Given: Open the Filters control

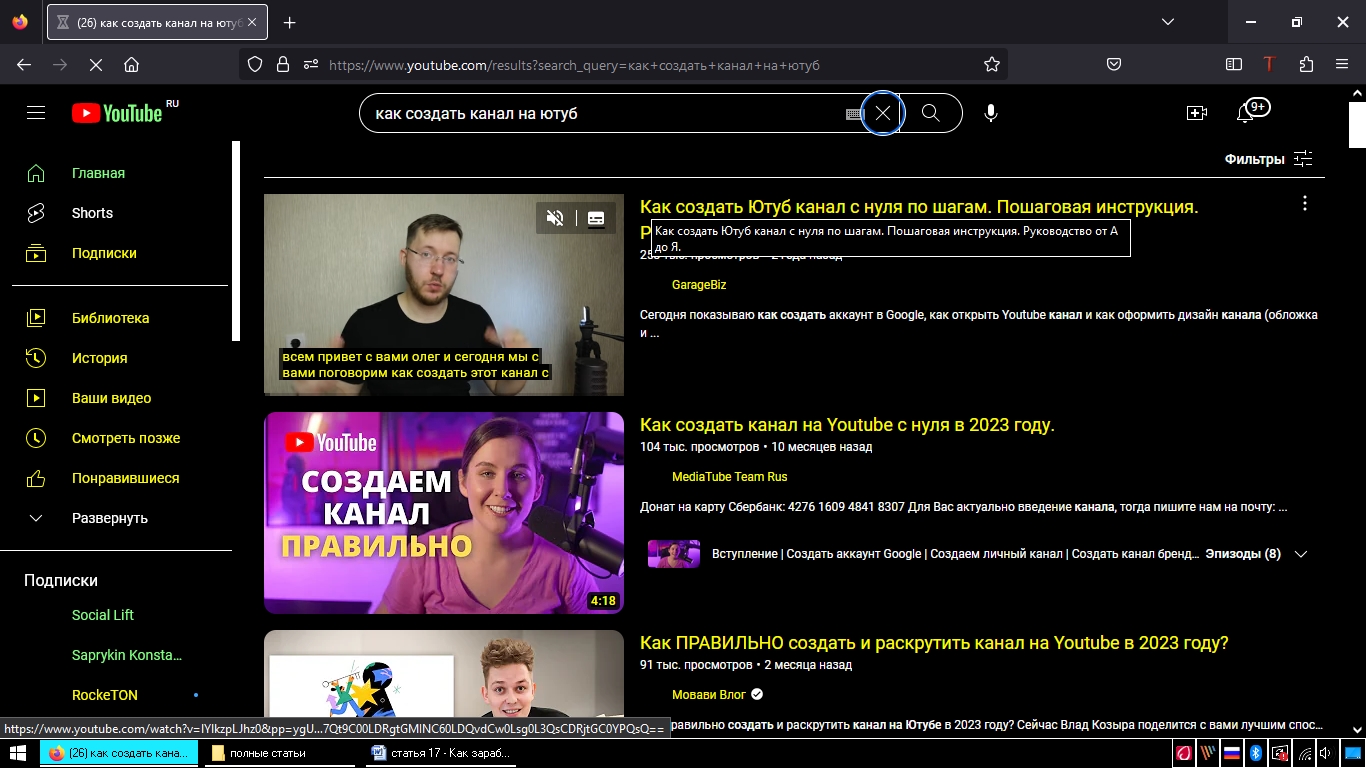Looking at the screenshot, I should pyautogui.click(x=1268, y=159).
